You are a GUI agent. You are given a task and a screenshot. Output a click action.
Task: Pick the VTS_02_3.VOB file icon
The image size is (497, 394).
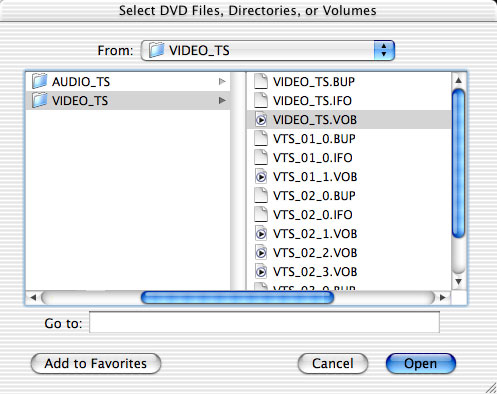261,272
